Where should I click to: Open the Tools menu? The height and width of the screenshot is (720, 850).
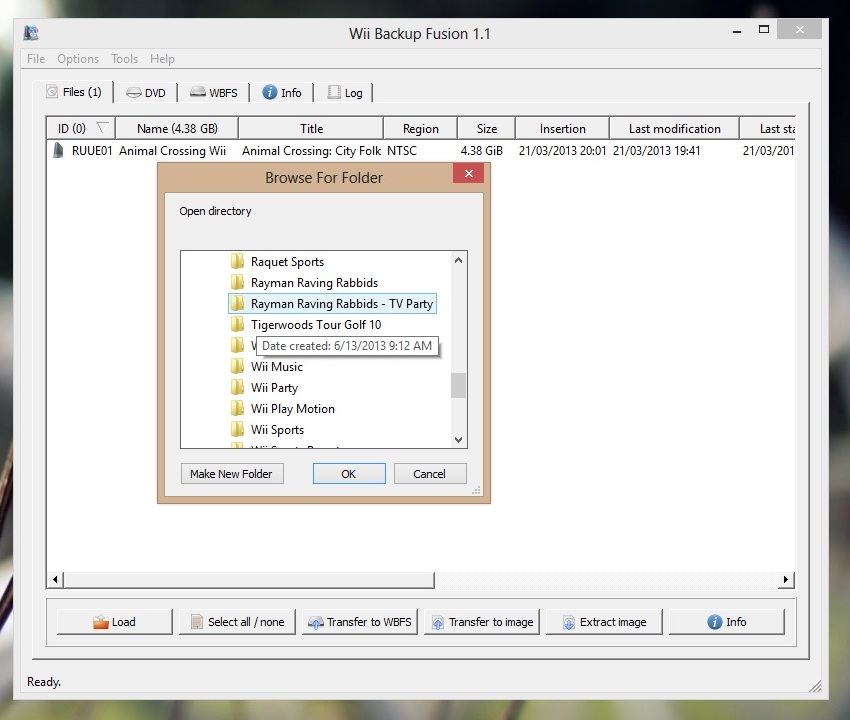pos(124,59)
